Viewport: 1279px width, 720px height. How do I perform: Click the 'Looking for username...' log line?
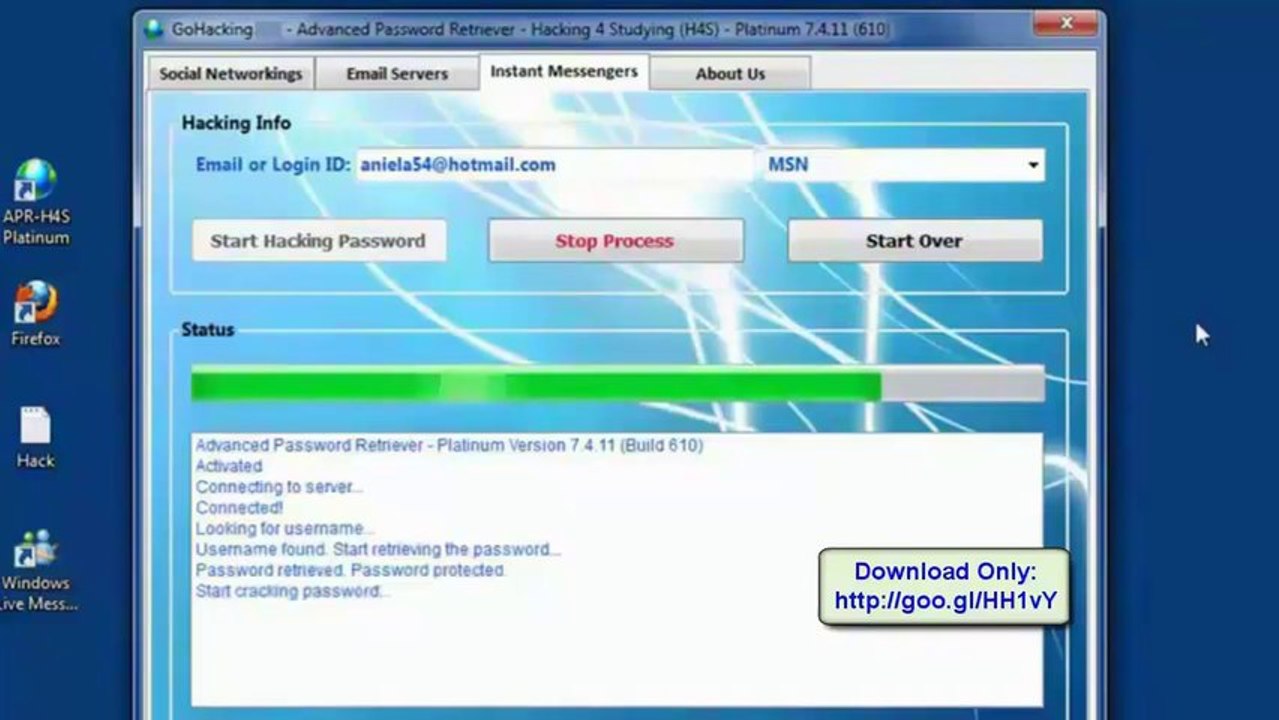coord(285,529)
